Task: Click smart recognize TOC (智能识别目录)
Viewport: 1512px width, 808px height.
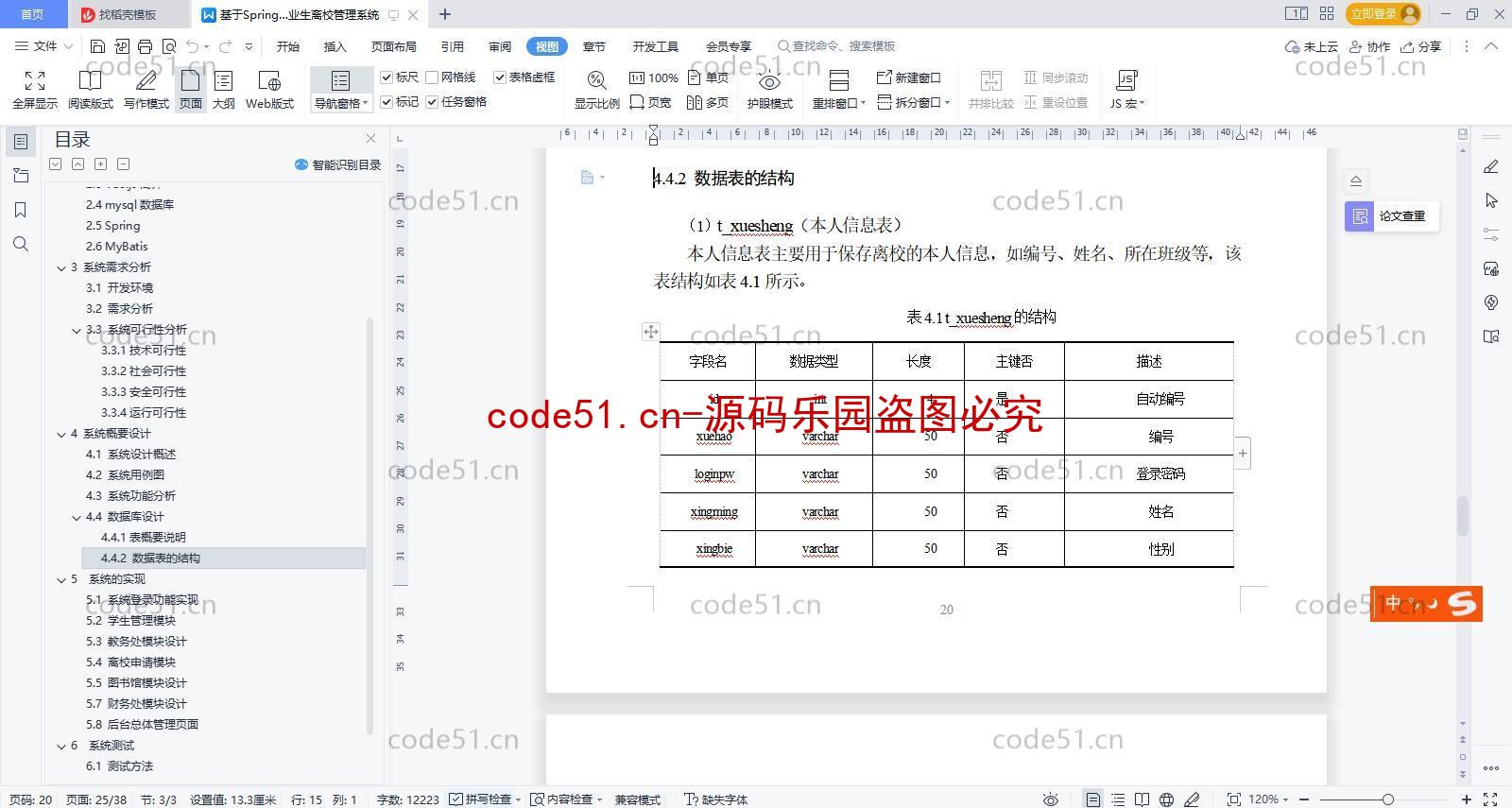Action: tap(337, 164)
